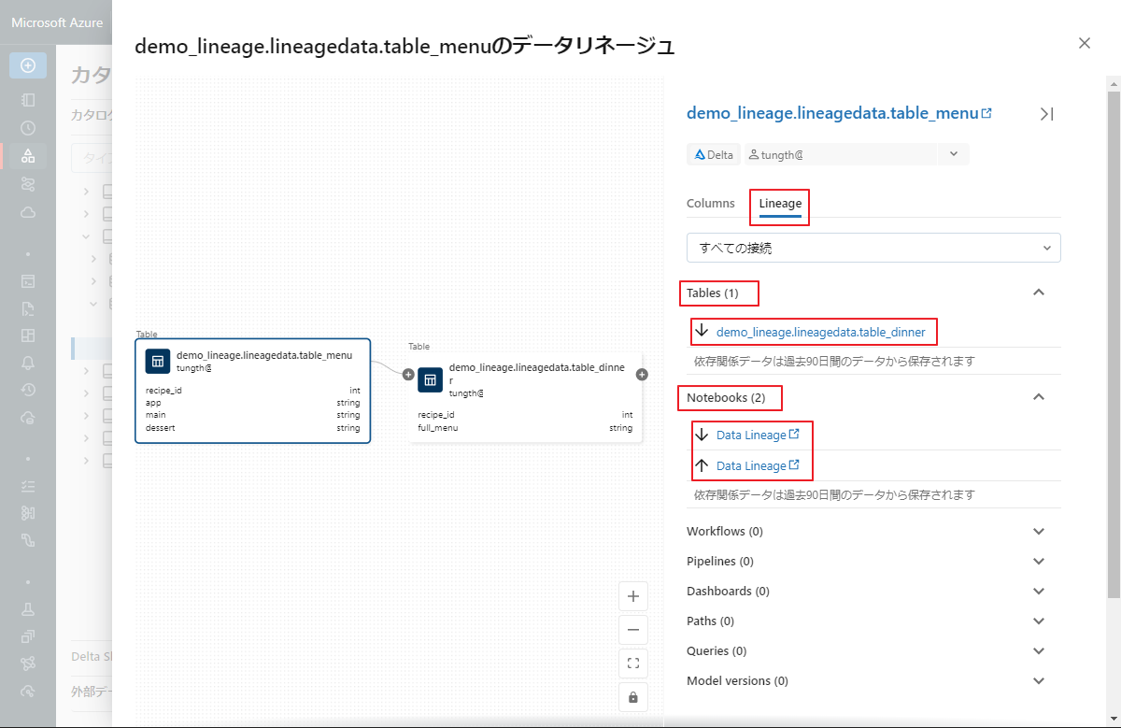Open the すべての接続 dropdown
The height and width of the screenshot is (728, 1121).
coord(873,248)
